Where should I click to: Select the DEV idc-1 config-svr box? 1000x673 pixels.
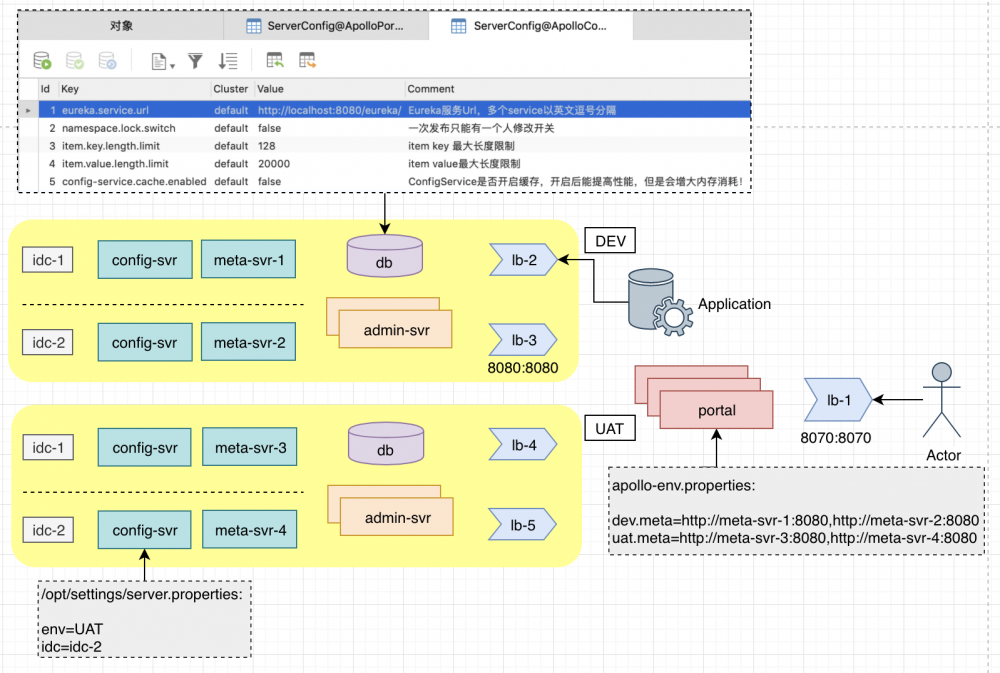point(145,260)
